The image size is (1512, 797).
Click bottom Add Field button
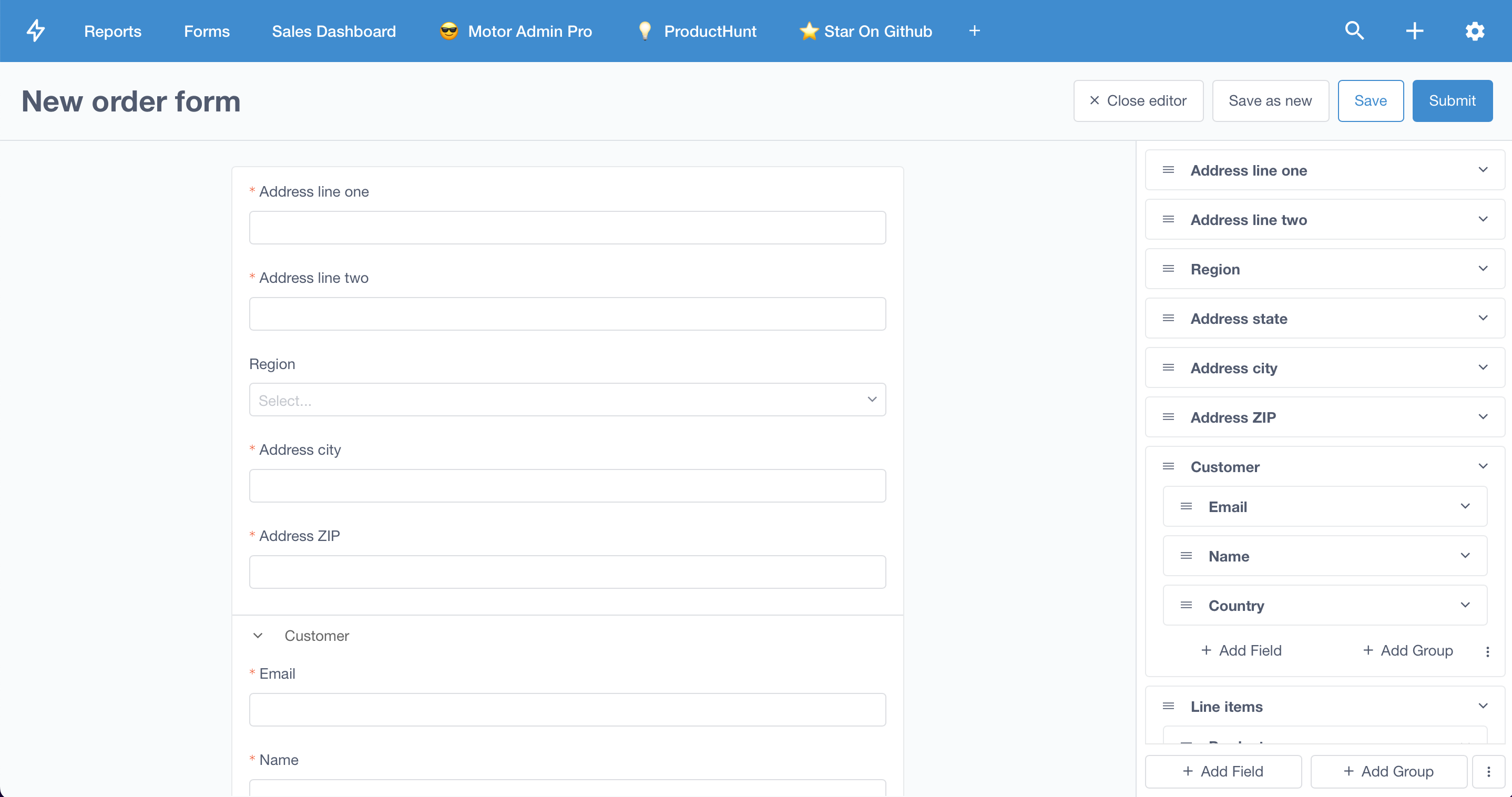1223,772
